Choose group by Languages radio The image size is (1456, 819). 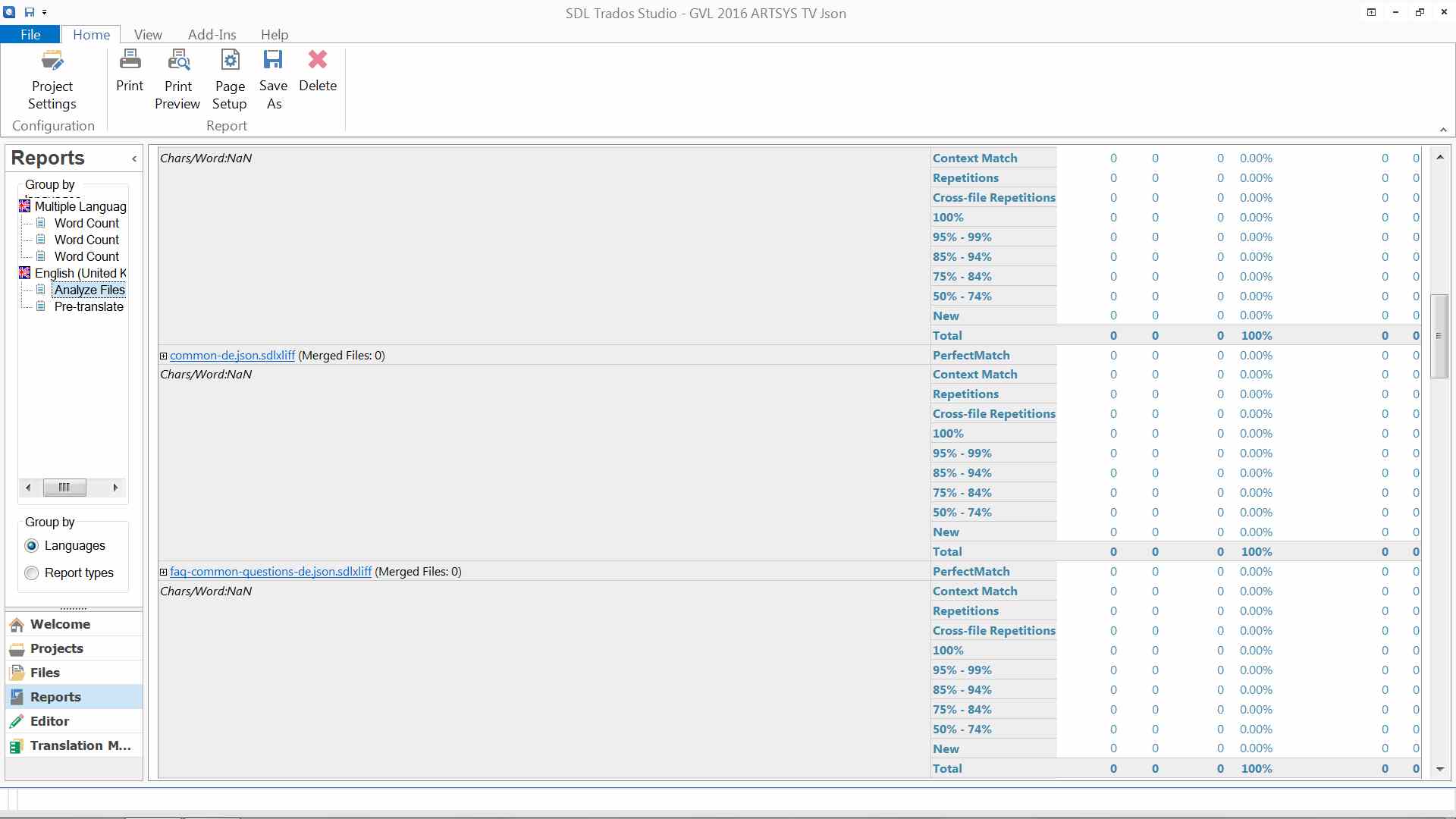(32, 546)
